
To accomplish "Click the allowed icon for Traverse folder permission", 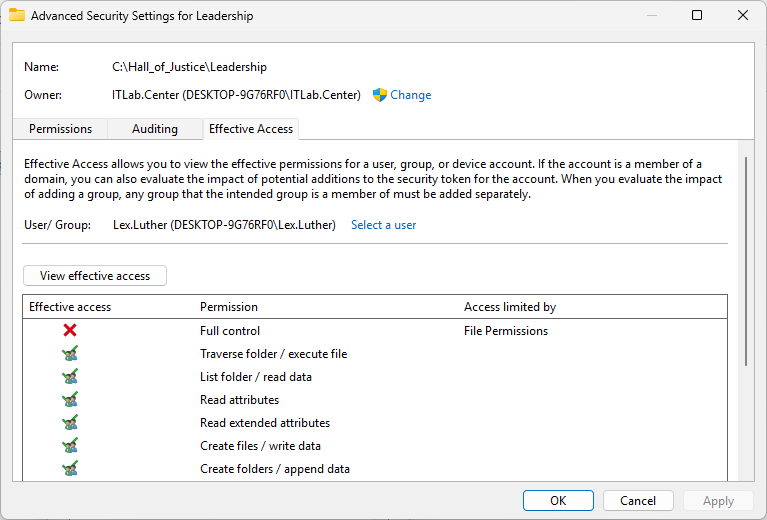I will click(x=70, y=354).
